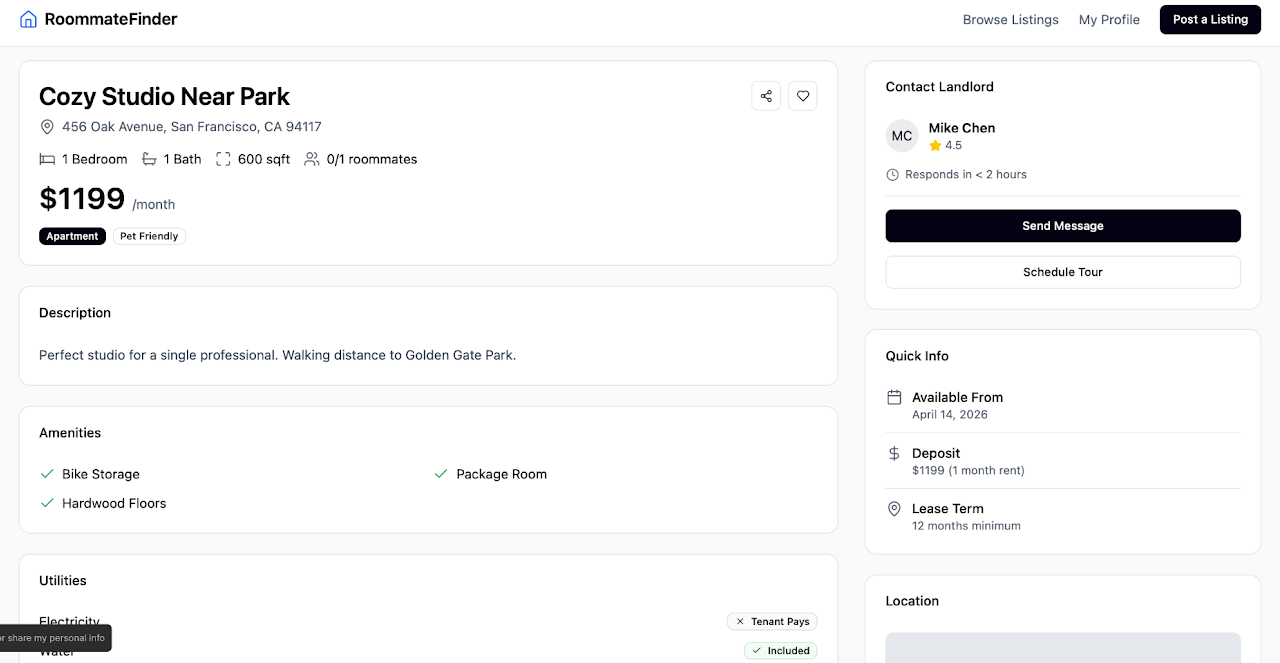Click the RoommateFinder house logo icon
The width and height of the screenshot is (1280, 663).
click(x=28, y=19)
